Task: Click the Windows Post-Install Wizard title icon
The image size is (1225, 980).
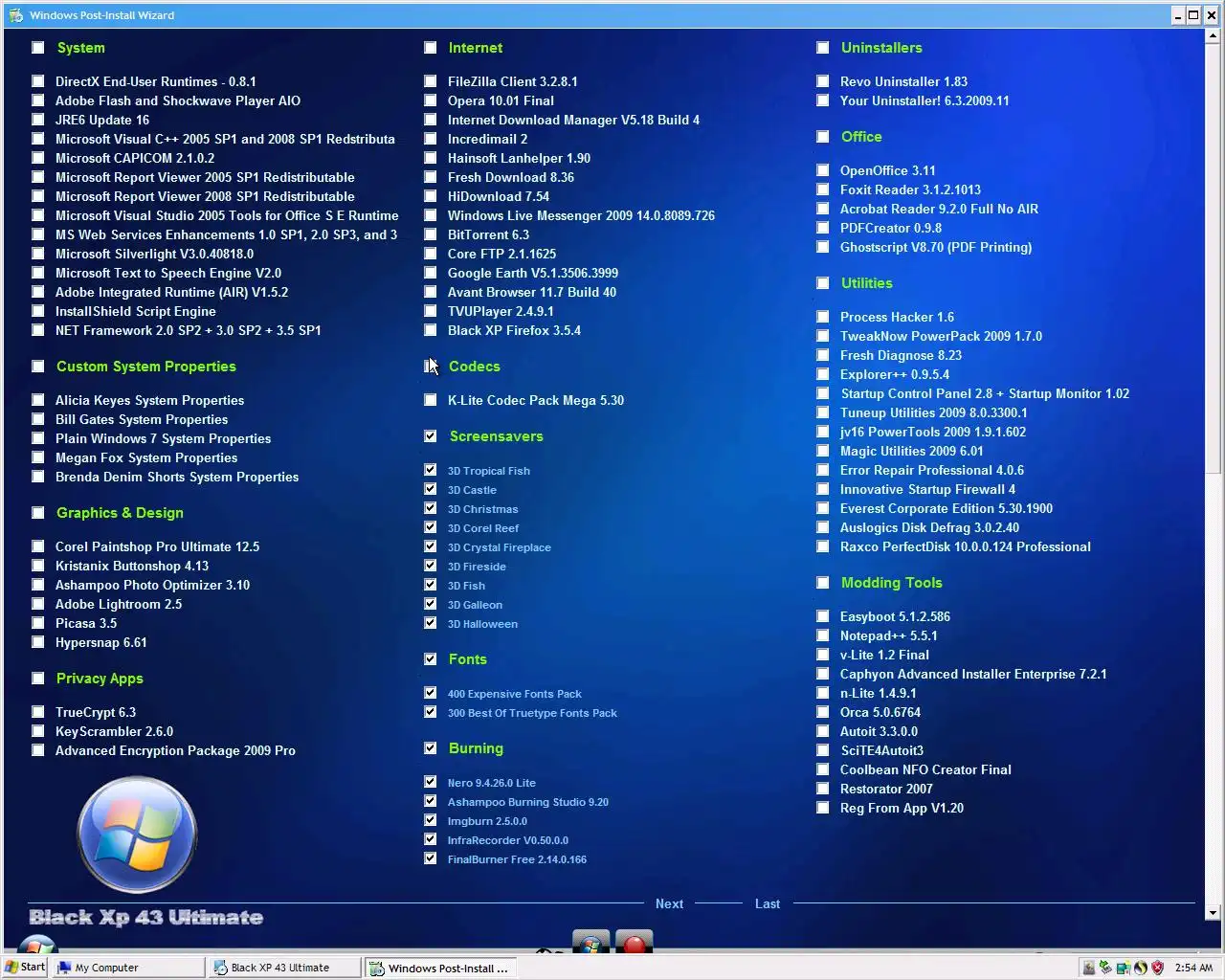Action: [15, 15]
